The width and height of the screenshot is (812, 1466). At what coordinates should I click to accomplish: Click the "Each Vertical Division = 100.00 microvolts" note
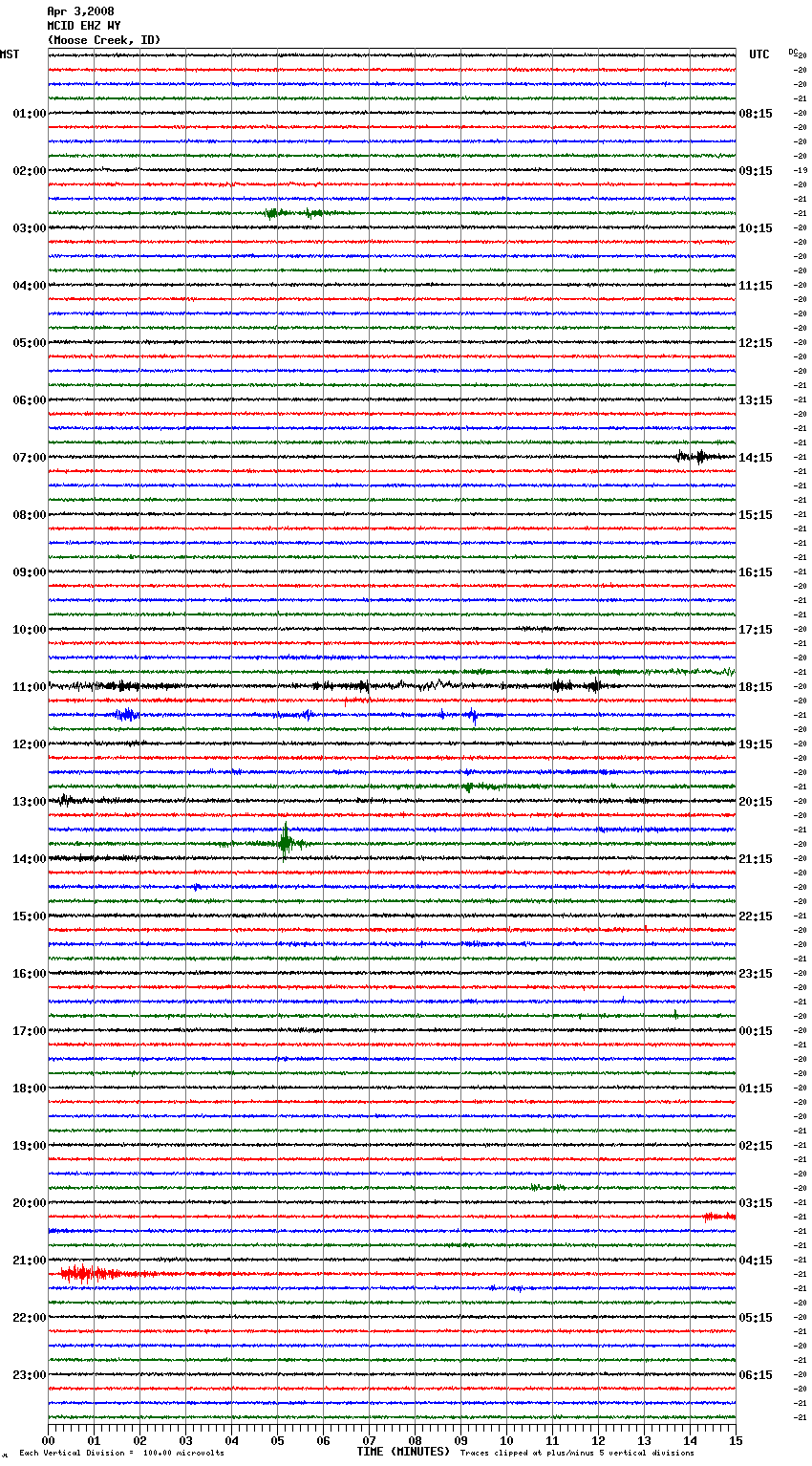[122, 1454]
